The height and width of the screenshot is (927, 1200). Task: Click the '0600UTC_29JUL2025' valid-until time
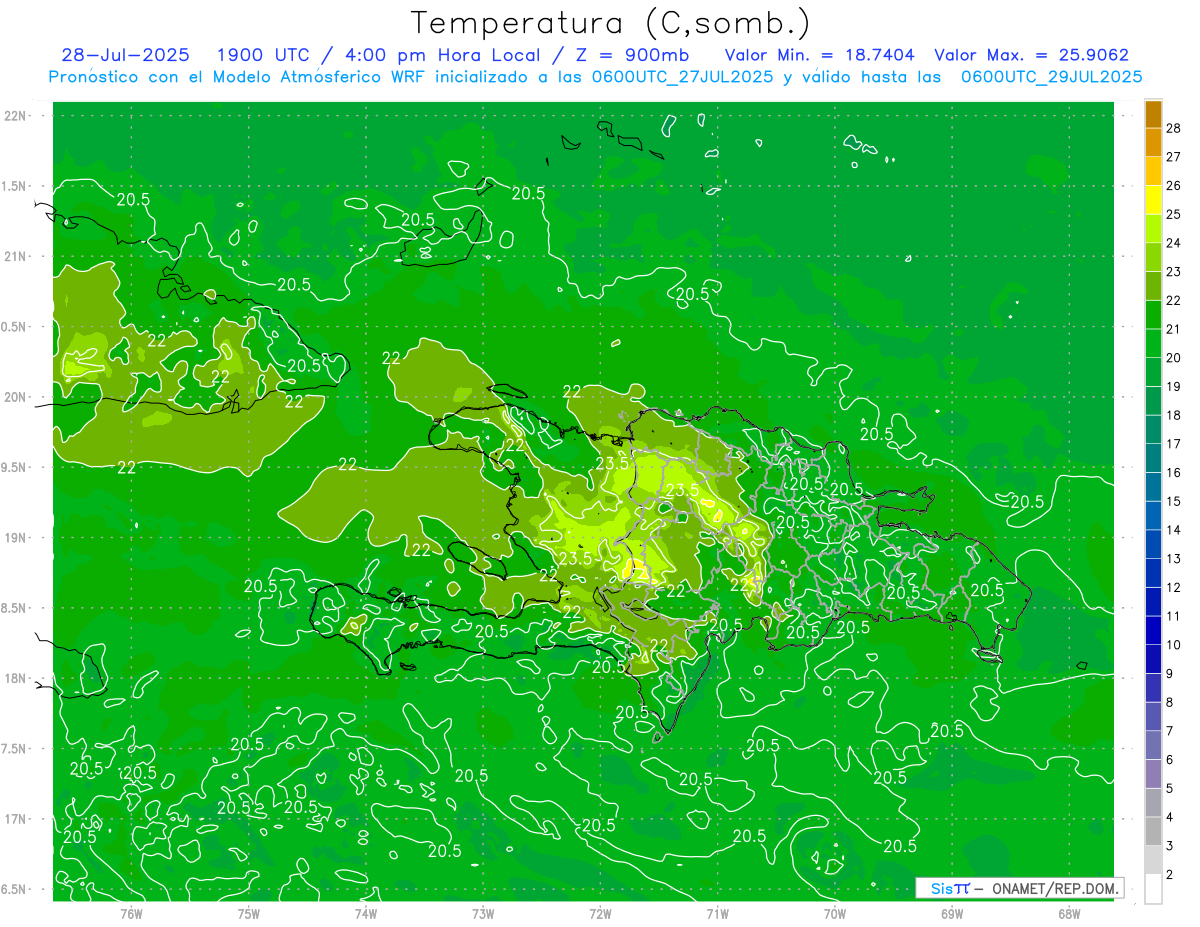pyautogui.click(x=1051, y=77)
